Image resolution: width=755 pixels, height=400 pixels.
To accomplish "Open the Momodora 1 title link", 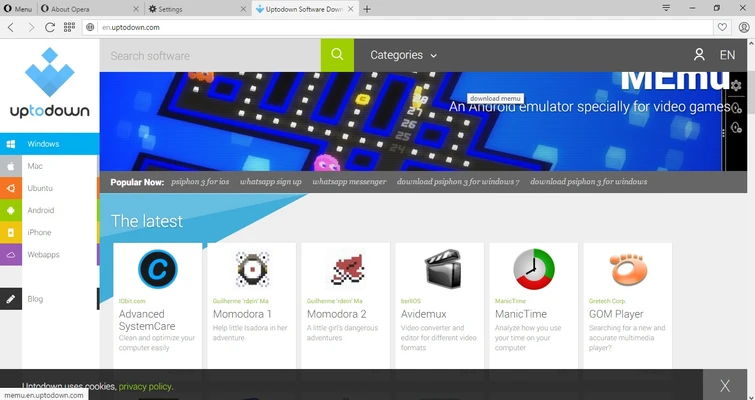I will pyautogui.click(x=242, y=314).
